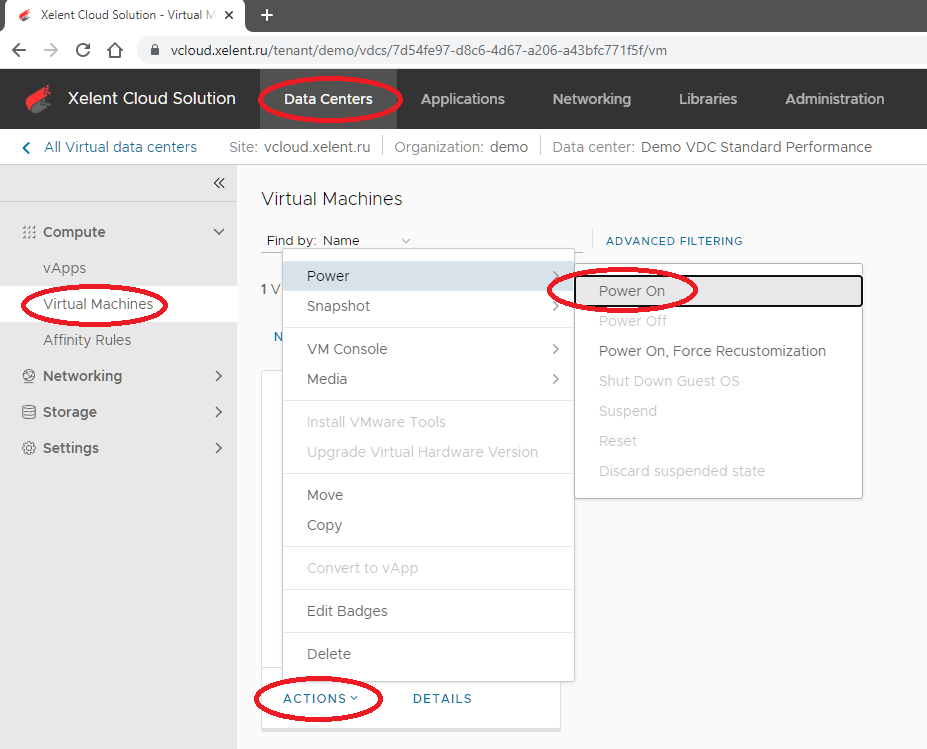Switch to the Applications tab
Image resolution: width=927 pixels, height=749 pixels.
(462, 99)
